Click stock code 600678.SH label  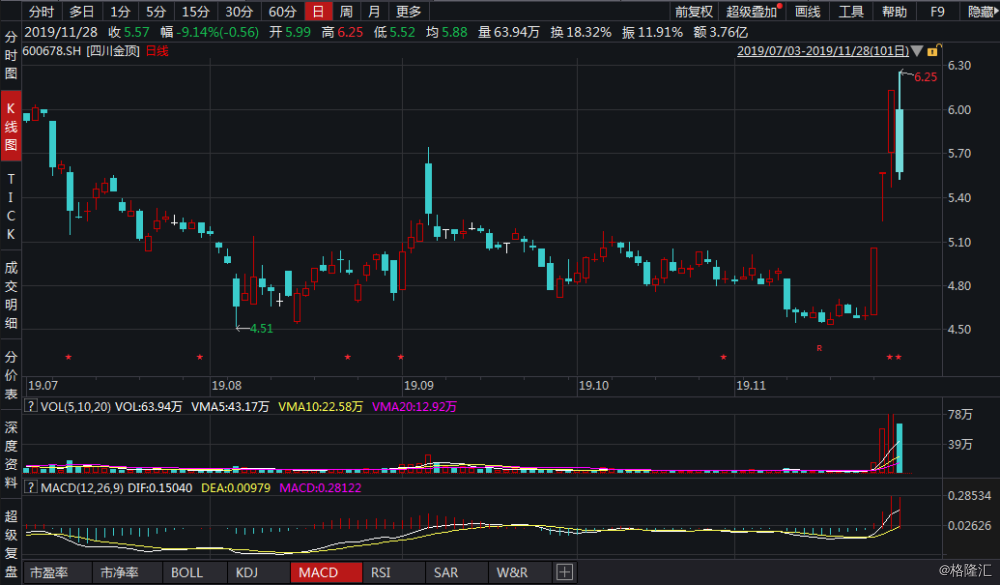tap(52, 51)
